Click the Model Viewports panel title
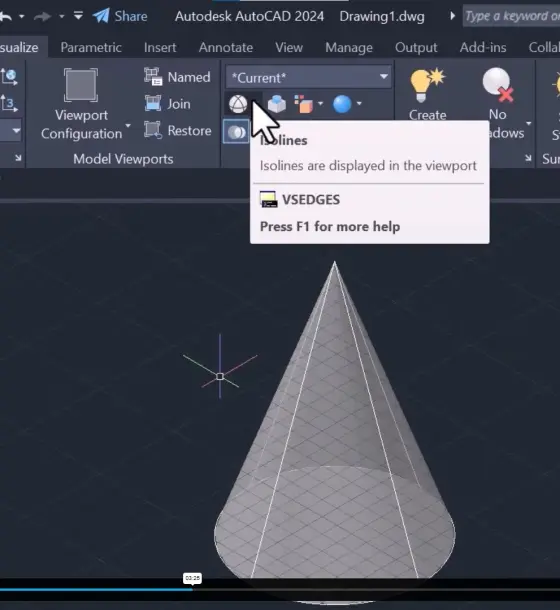Screen dimensions: 560x610 tap(123, 159)
